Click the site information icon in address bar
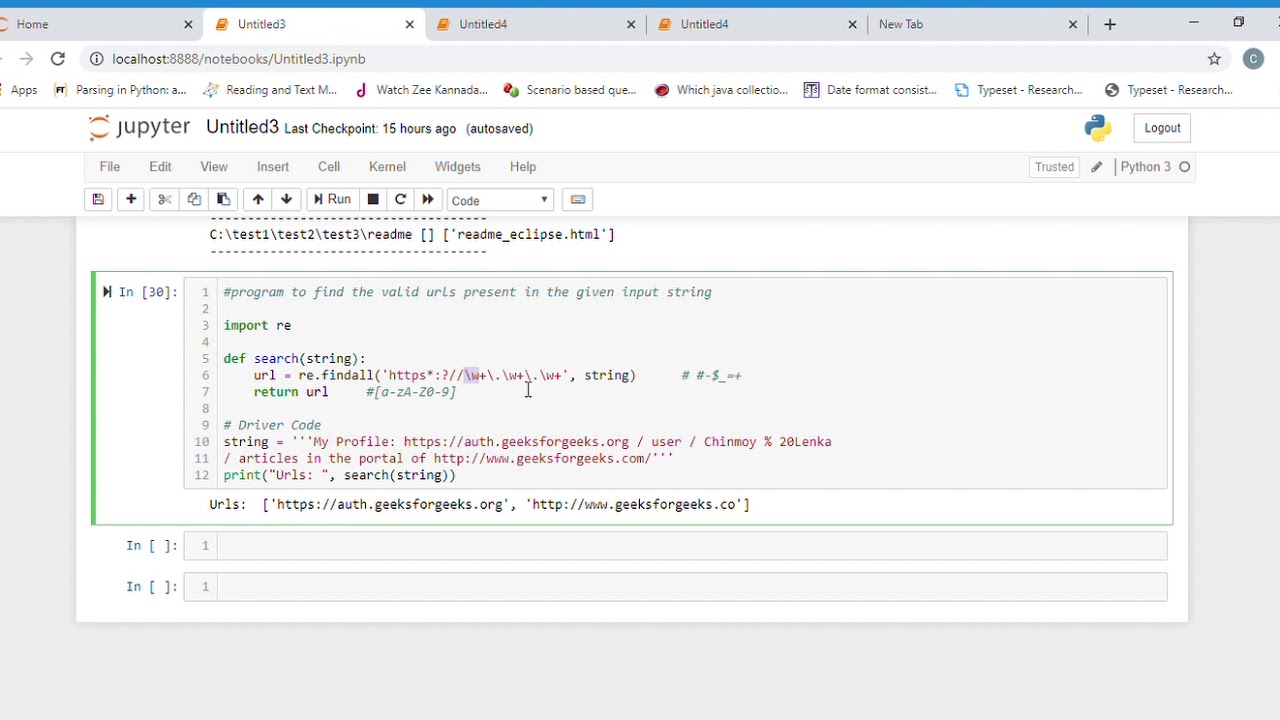Screen dimensions: 1280x720 tap(95, 59)
